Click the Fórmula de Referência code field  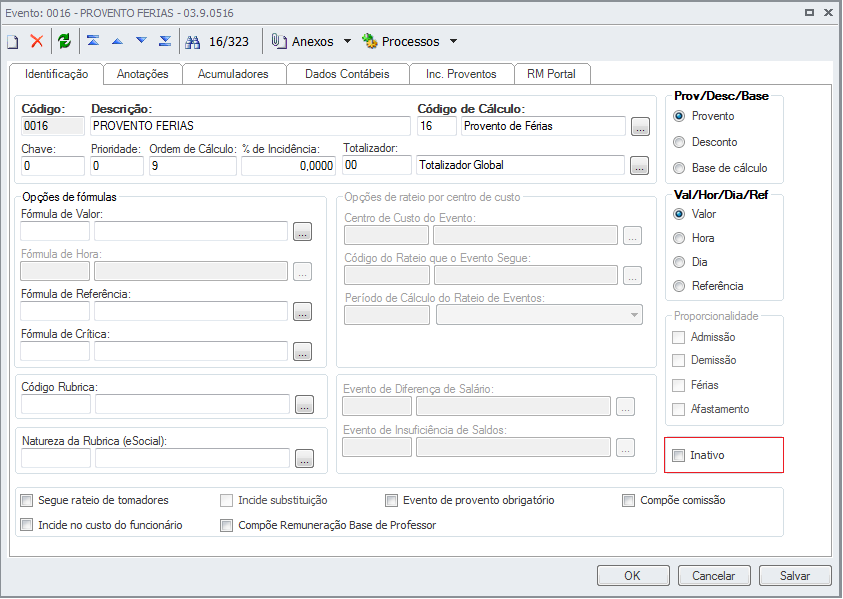[55, 311]
